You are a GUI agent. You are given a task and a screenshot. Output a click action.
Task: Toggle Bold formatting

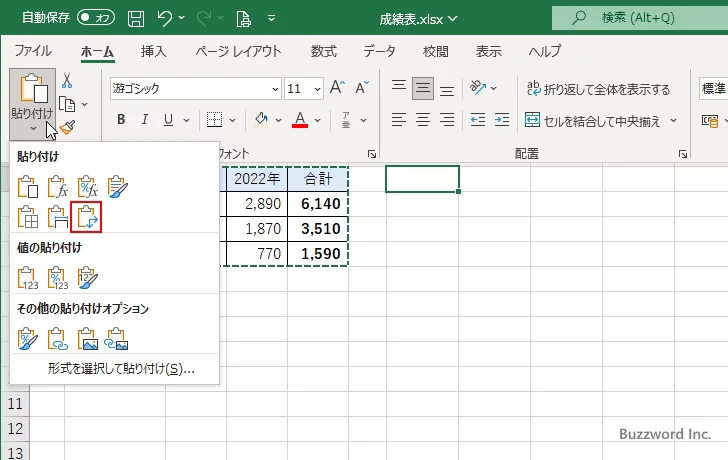point(121,120)
